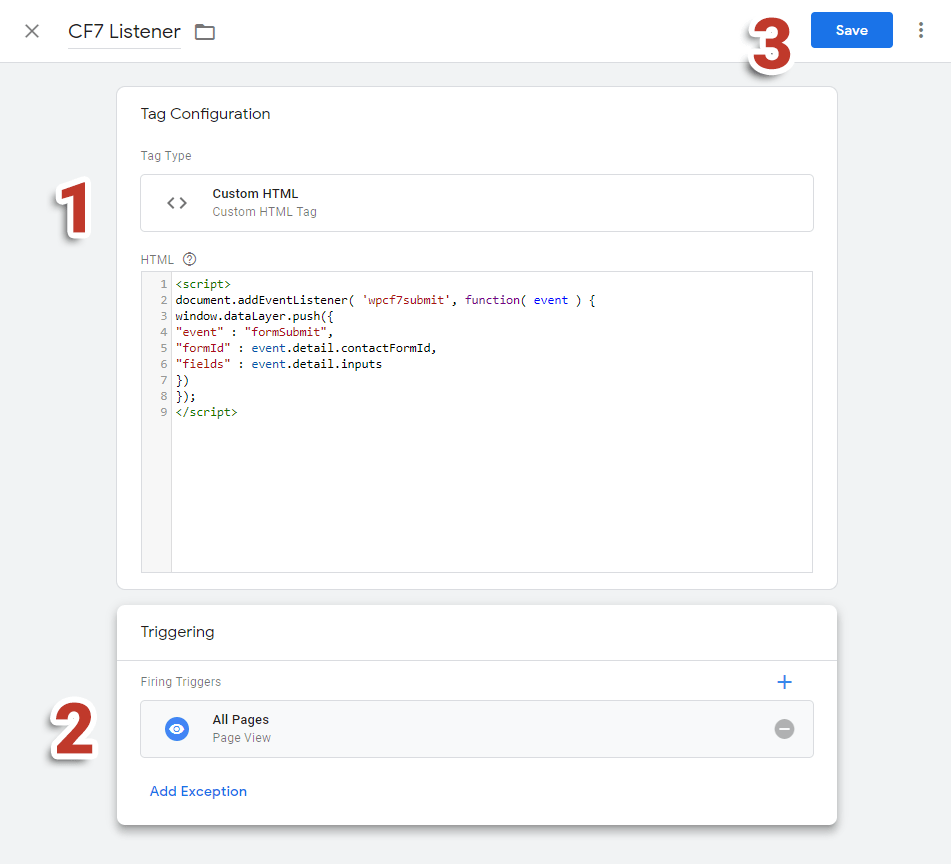Open the Triggering panel header
951x864 pixels.
click(x=177, y=631)
